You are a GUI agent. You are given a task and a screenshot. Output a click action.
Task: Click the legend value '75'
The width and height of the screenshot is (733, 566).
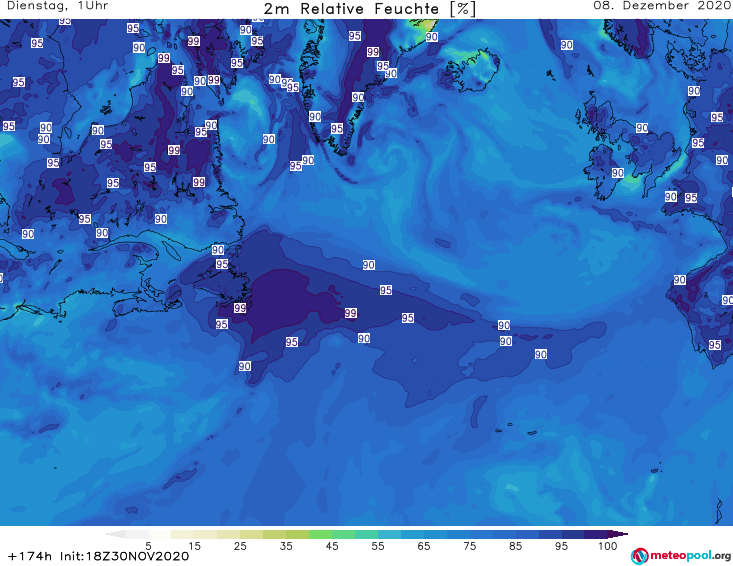coord(469,546)
